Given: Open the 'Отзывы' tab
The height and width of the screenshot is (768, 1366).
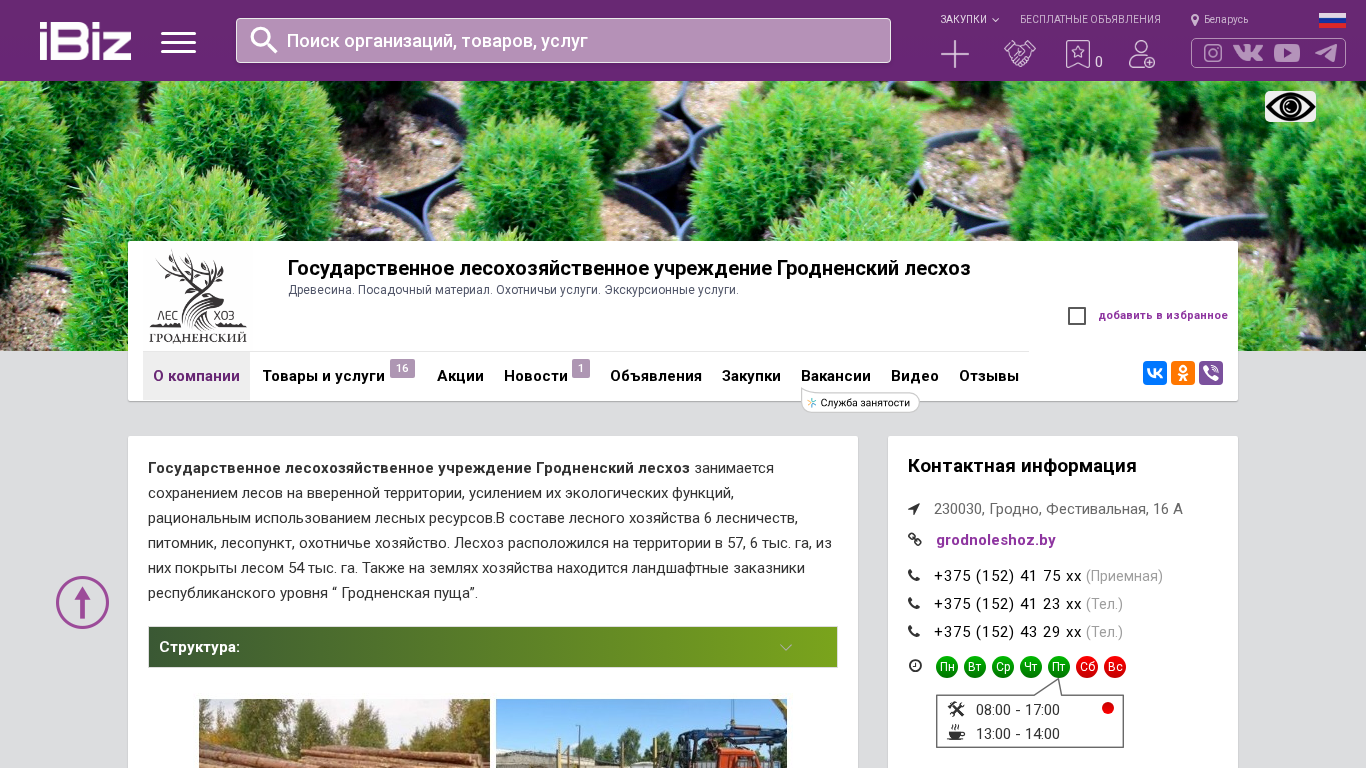Looking at the screenshot, I should pos(988,376).
